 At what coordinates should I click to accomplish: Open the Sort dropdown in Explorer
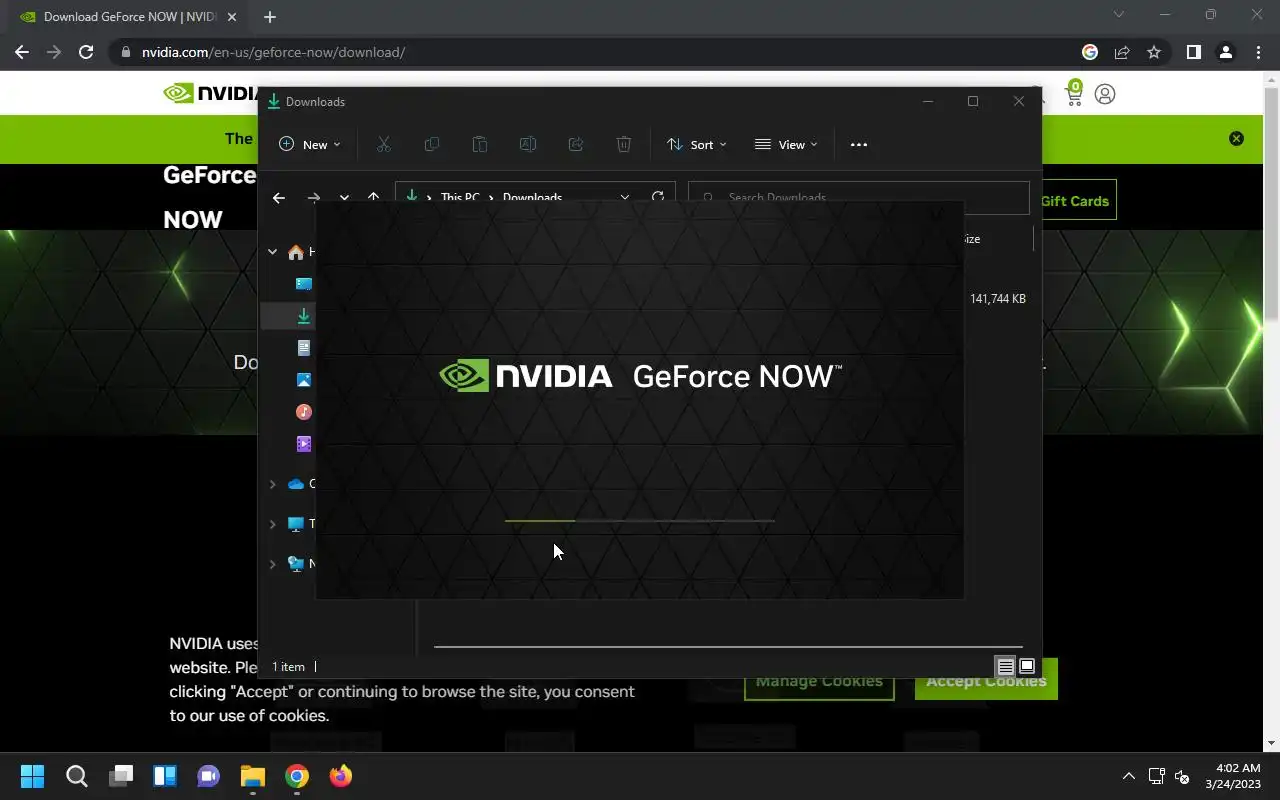pyautogui.click(x=697, y=144)
